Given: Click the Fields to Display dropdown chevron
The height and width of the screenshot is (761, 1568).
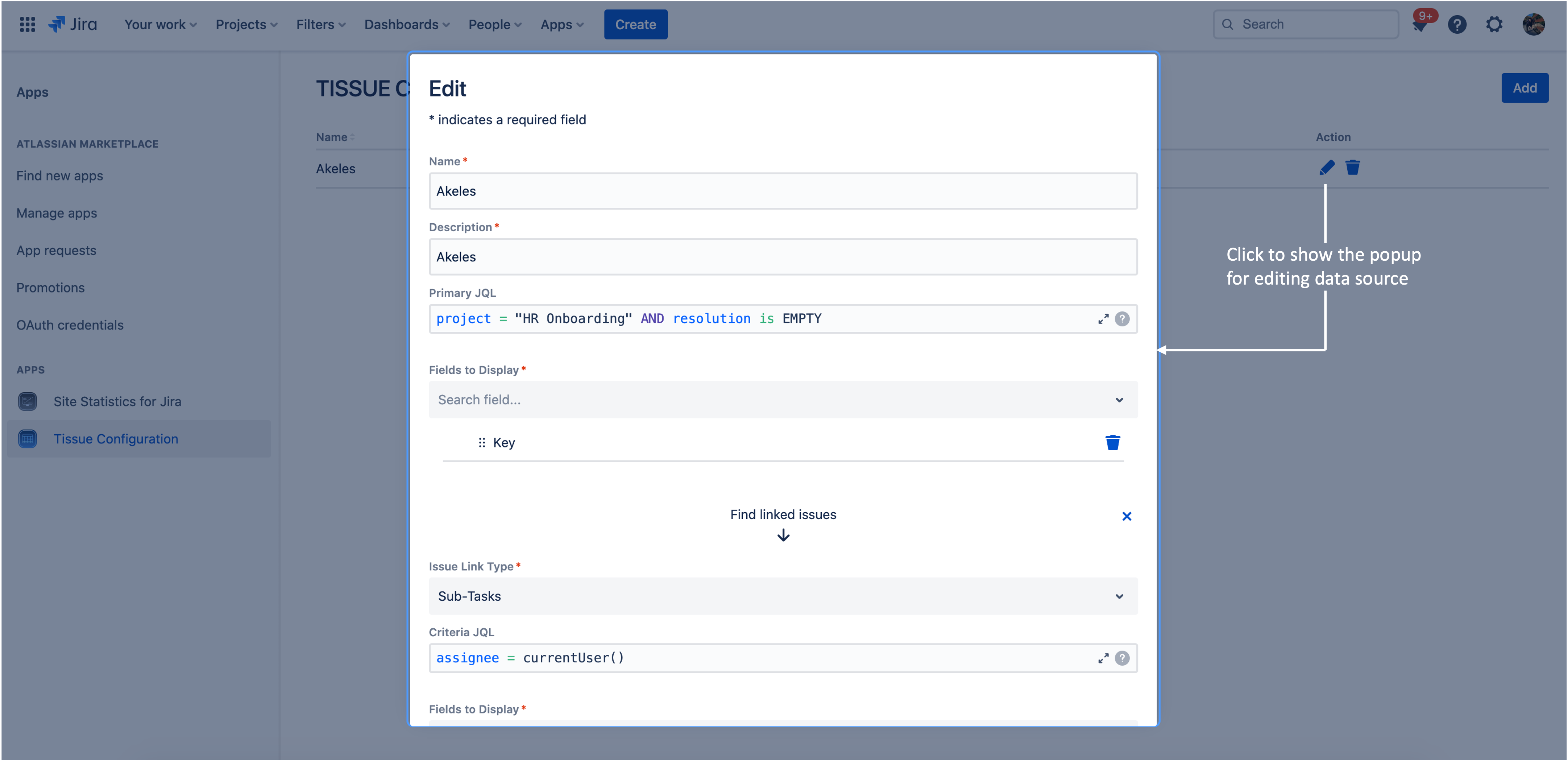Looking at the screenshot, I should (1119, 400).
